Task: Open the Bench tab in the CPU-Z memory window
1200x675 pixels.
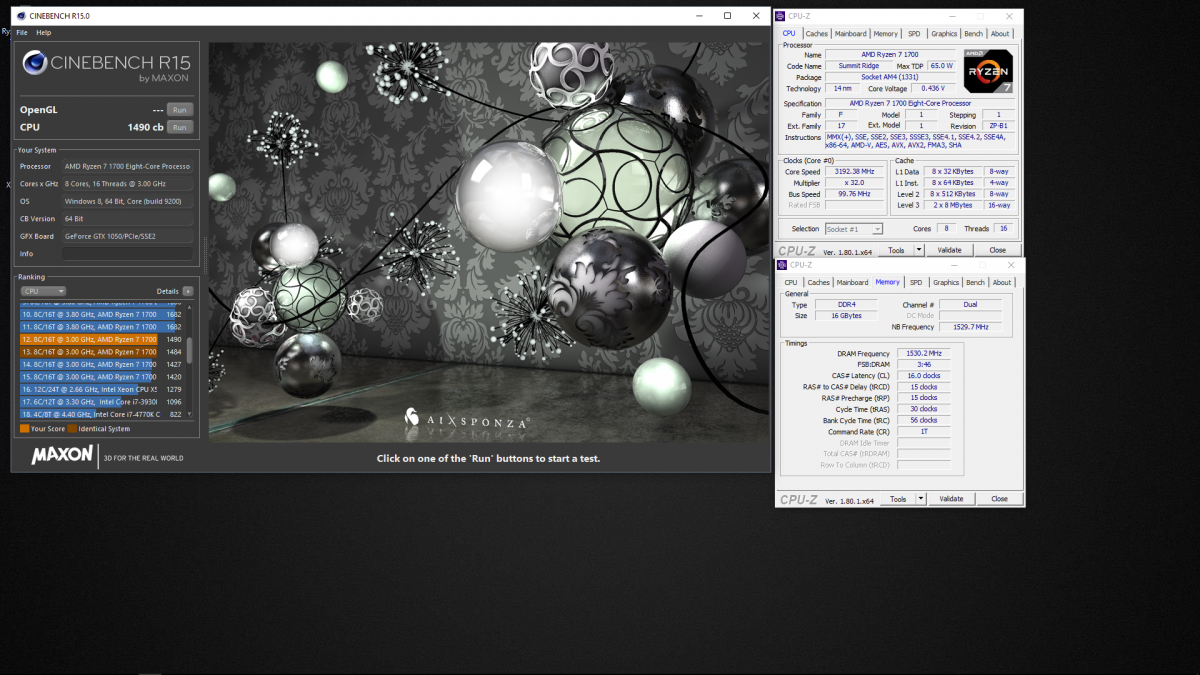Action: coord(975,283)
